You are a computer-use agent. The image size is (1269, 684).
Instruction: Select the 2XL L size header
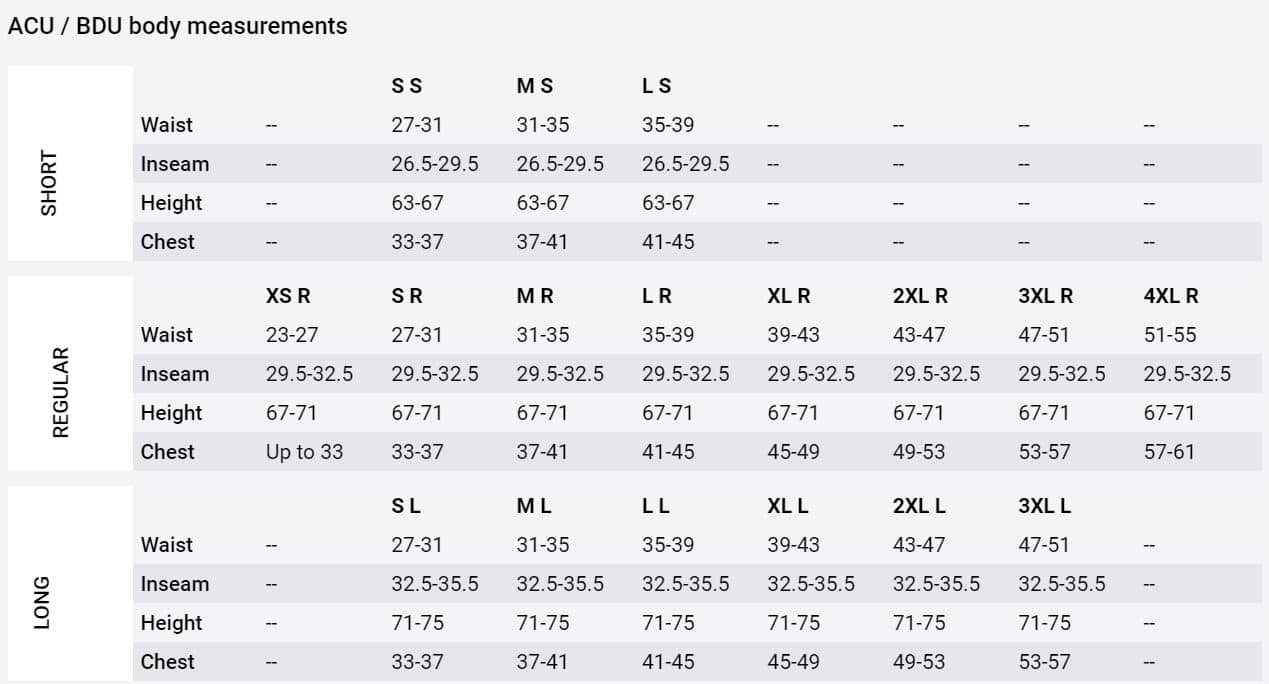click(919, 506)
